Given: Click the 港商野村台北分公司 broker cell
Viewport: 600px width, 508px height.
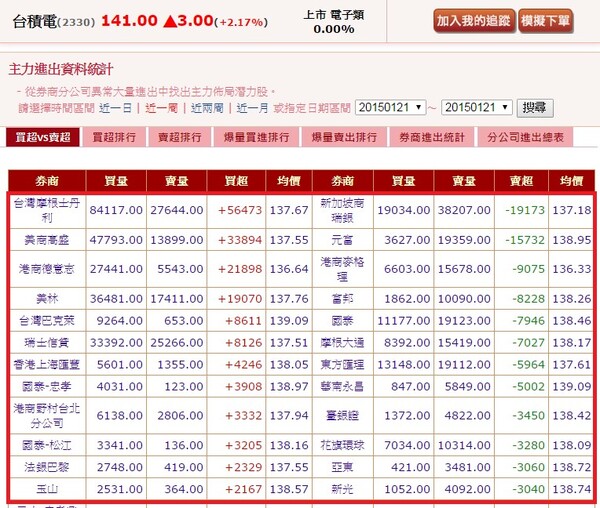Looking at the screenshot, I should coord(46,415).
